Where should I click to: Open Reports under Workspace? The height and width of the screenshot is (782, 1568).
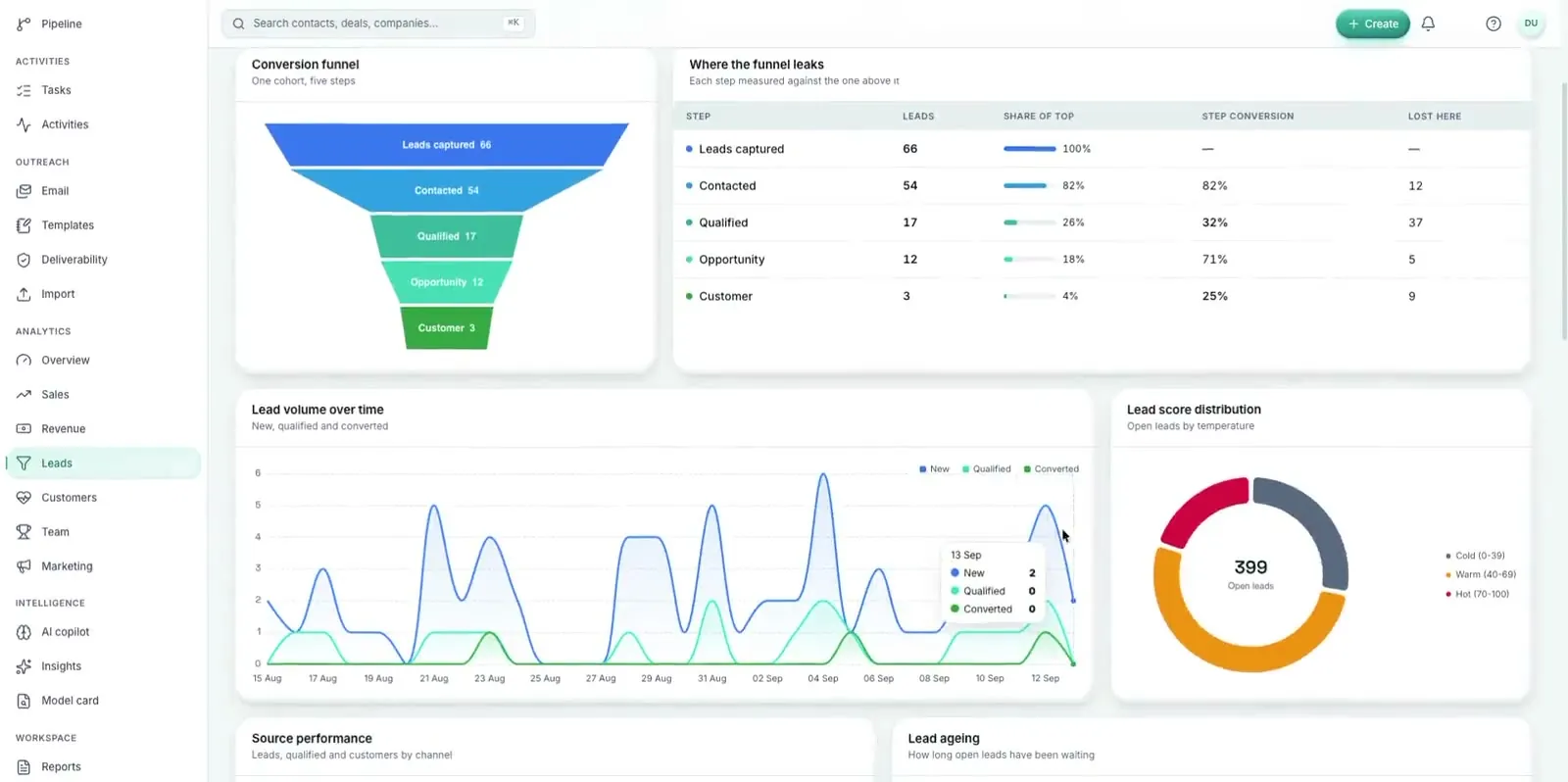(x=104, y=767)
